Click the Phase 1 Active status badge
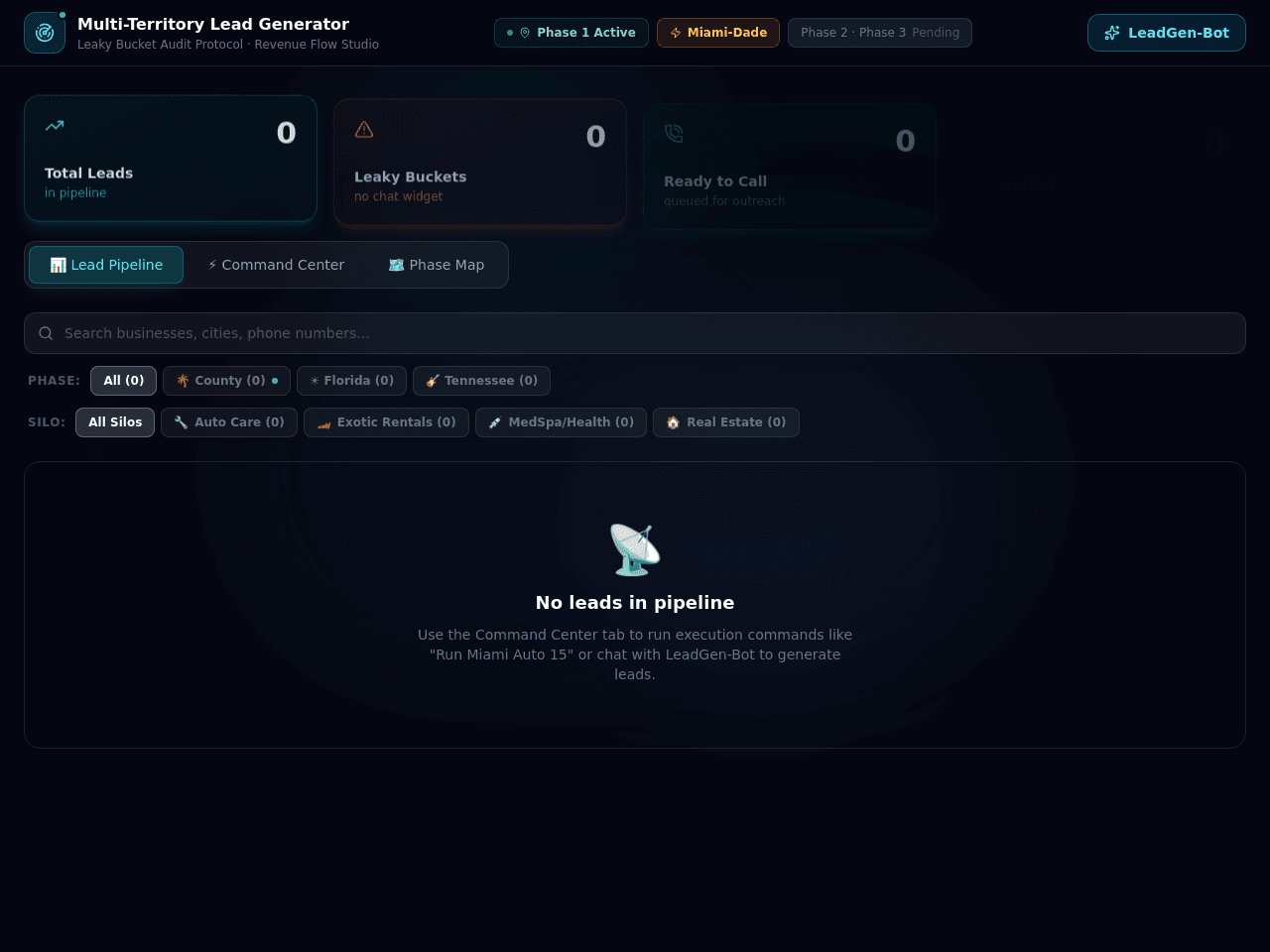Screen dimensions: 1270x952 571,33
